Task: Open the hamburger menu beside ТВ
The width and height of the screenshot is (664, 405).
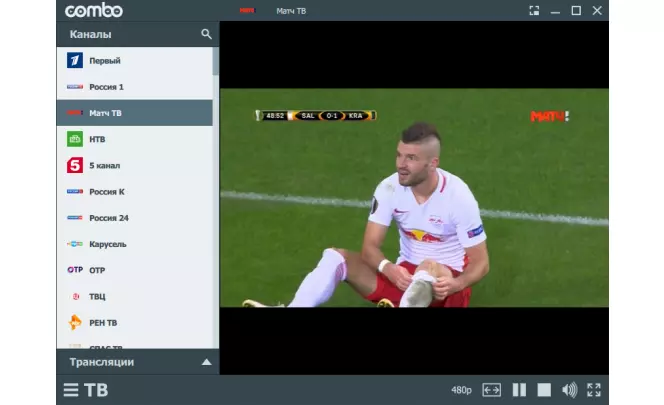Action: pos(71,390)
